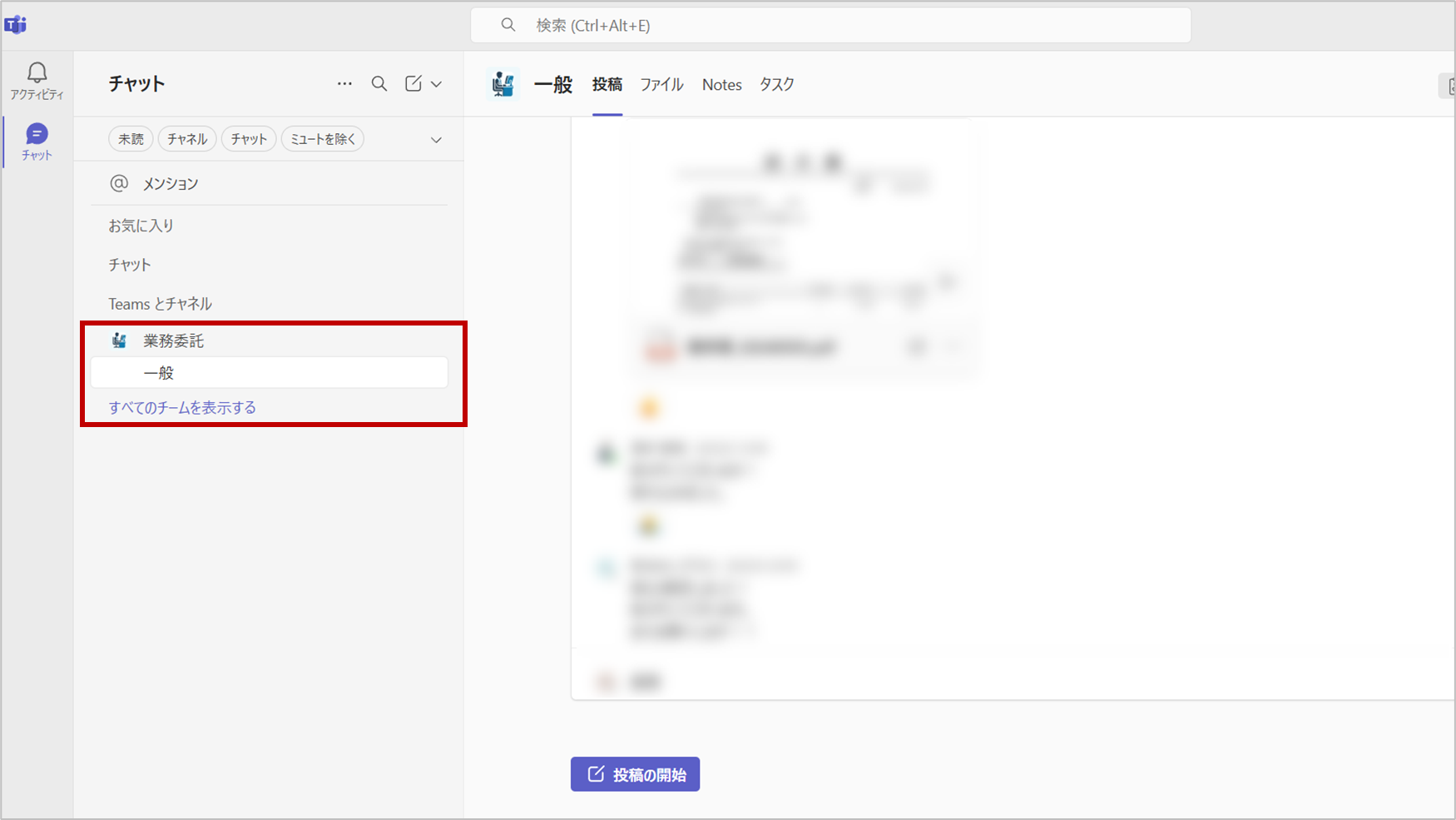
Task: Collapse the Teams とチャネル section
Action: [160, 304]
